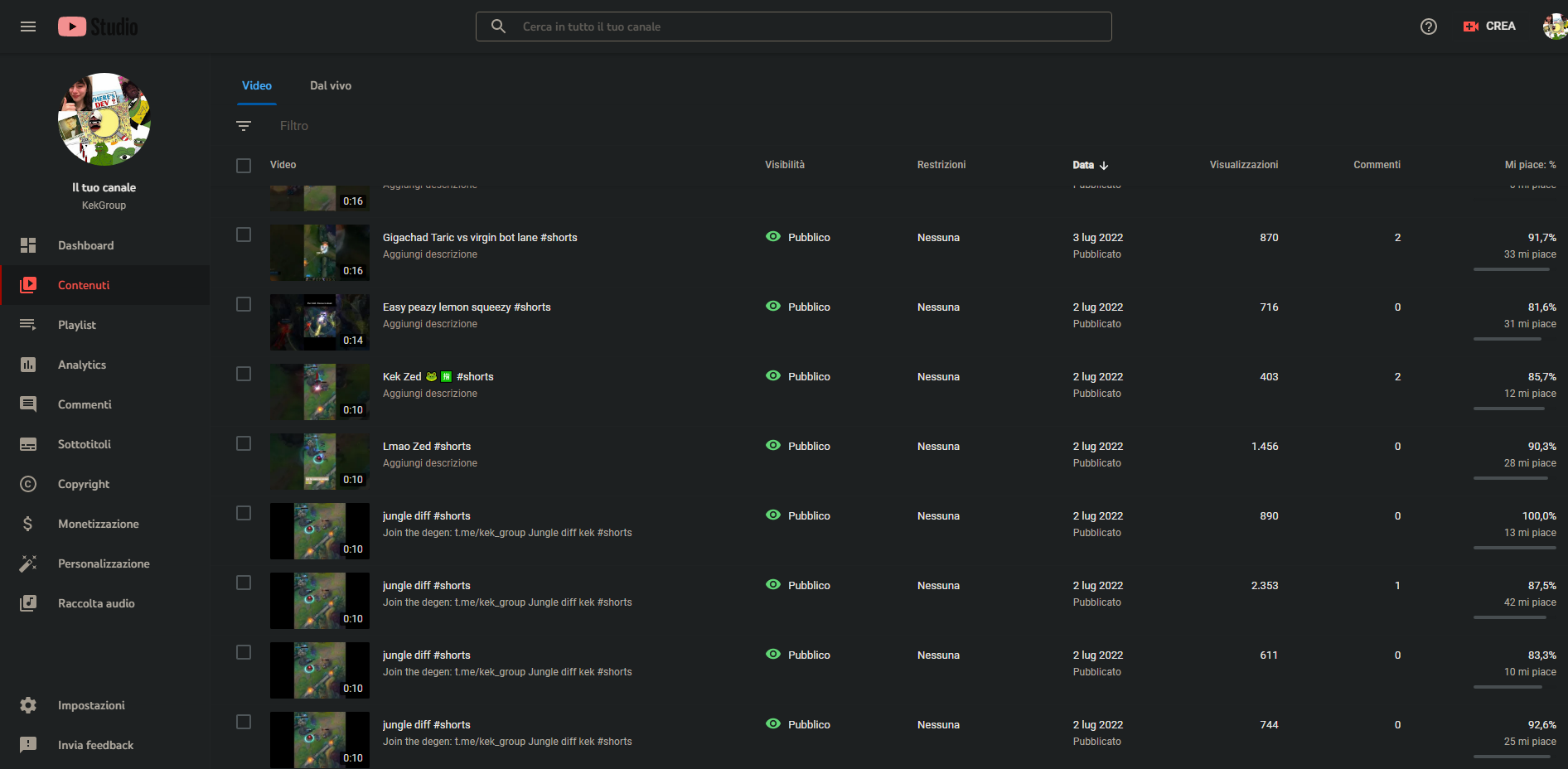Check the jungle diff video with 744 views

244,722
